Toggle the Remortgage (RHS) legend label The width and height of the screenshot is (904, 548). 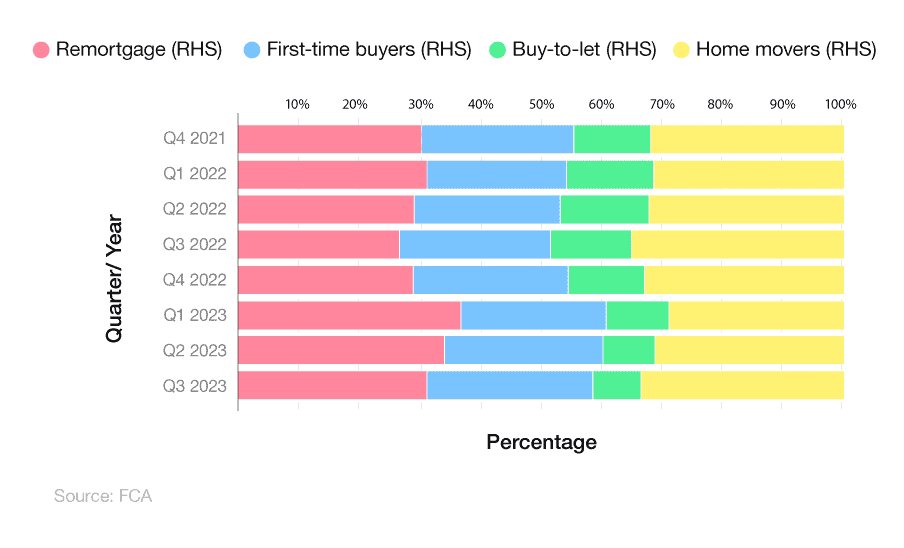139,50
